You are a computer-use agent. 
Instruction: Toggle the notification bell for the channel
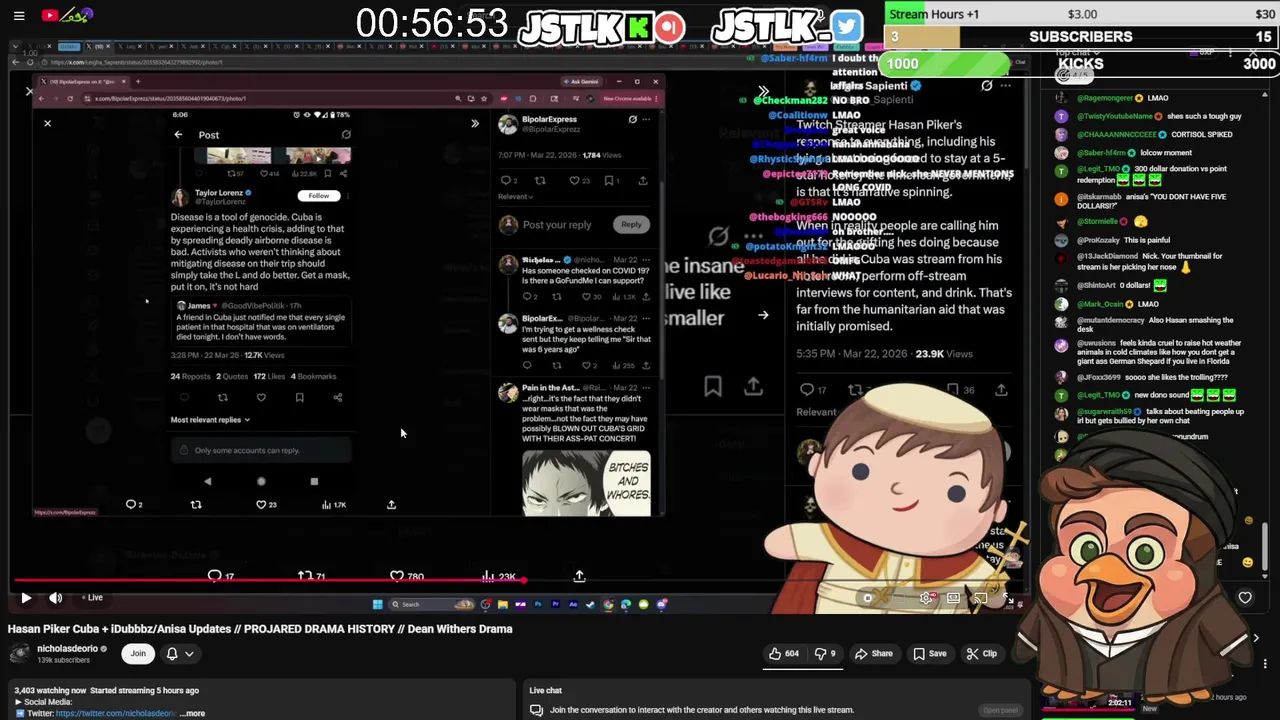coord(172,653)
